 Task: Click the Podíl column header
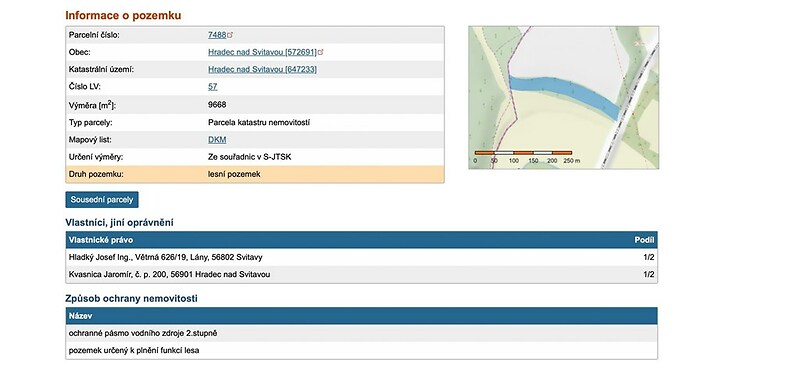click(x=644, y=240)
